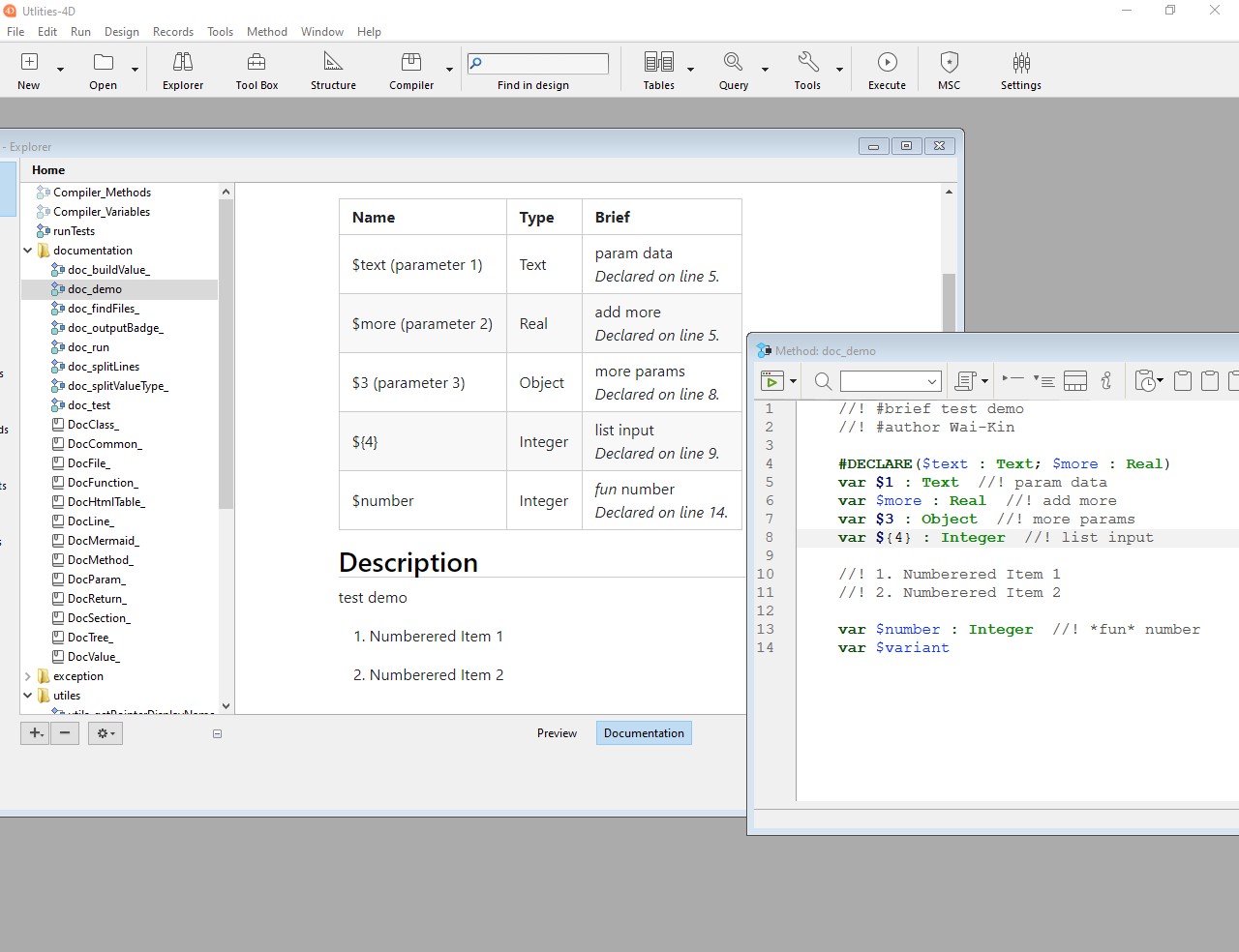Expand the exception folder
This screenshot has width=1239, height=952.
(x=28, y=676)
